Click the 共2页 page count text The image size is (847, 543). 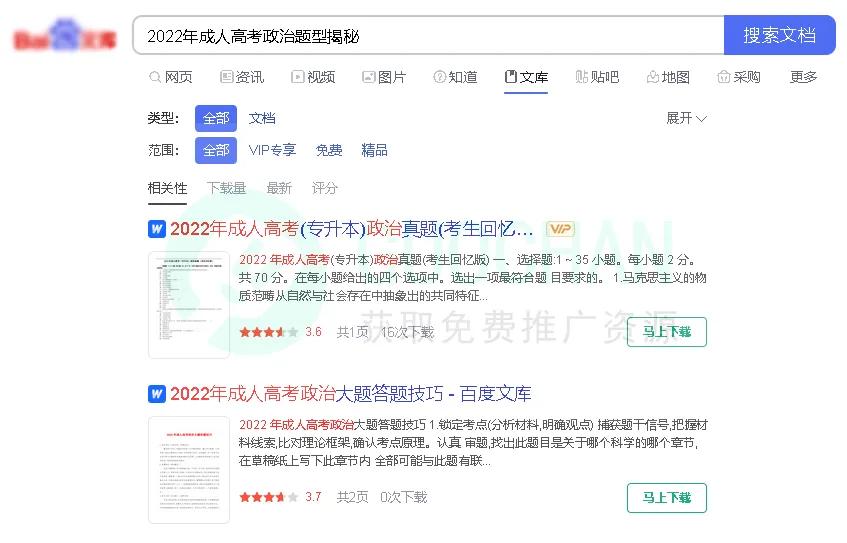[x=352, y=497]
